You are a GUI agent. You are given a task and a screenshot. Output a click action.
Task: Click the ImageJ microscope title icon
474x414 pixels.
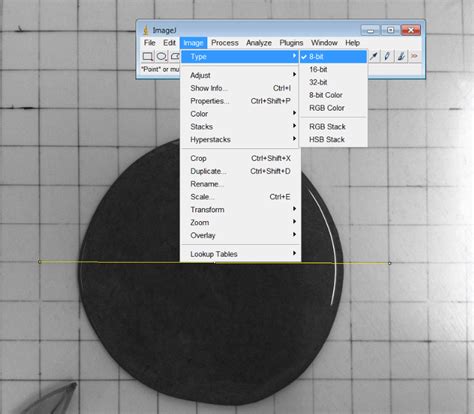(x=146, y=30)
